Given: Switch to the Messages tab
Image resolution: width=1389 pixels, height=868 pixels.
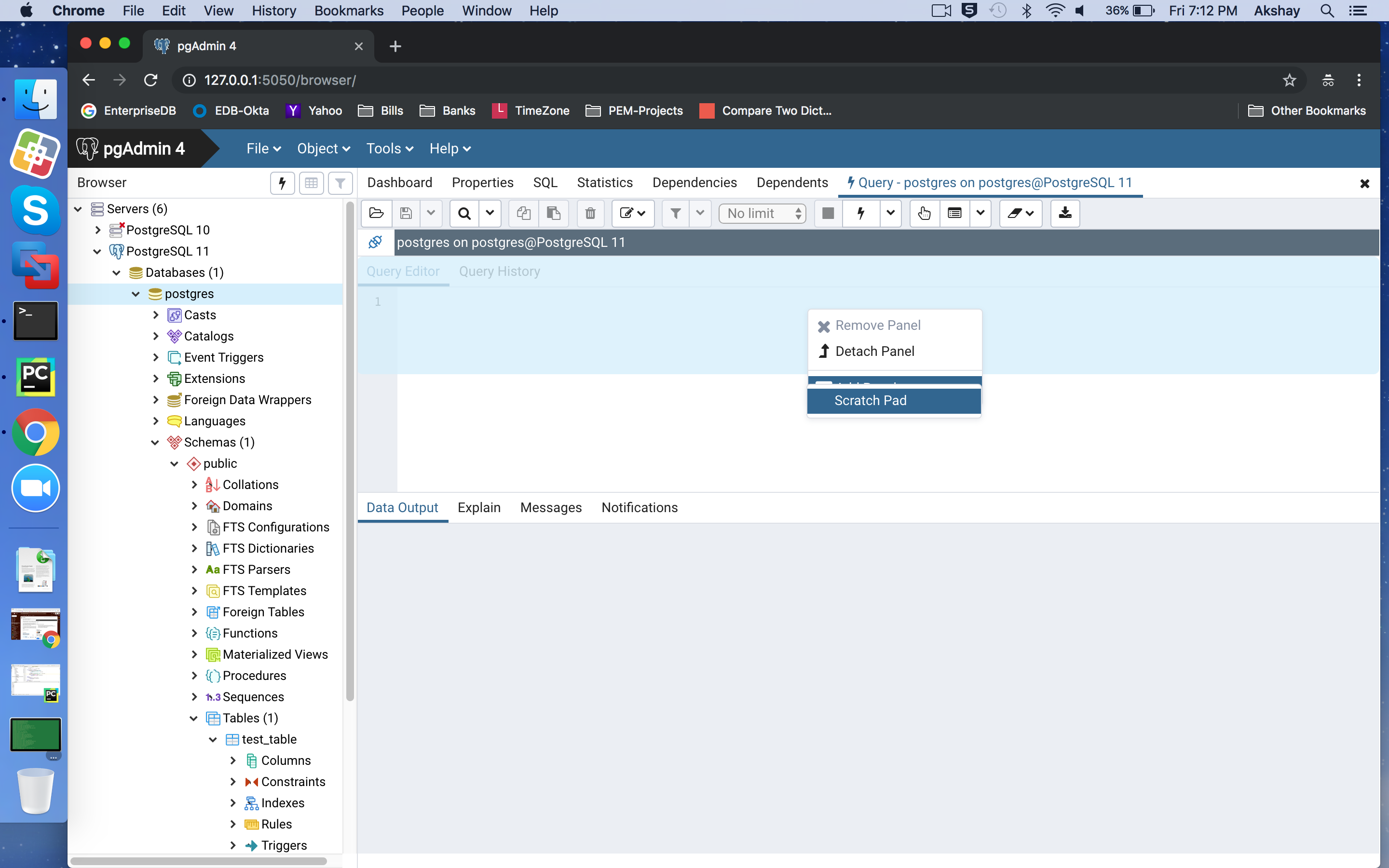Looking at the screenshot, I should (x=550, y=507).
